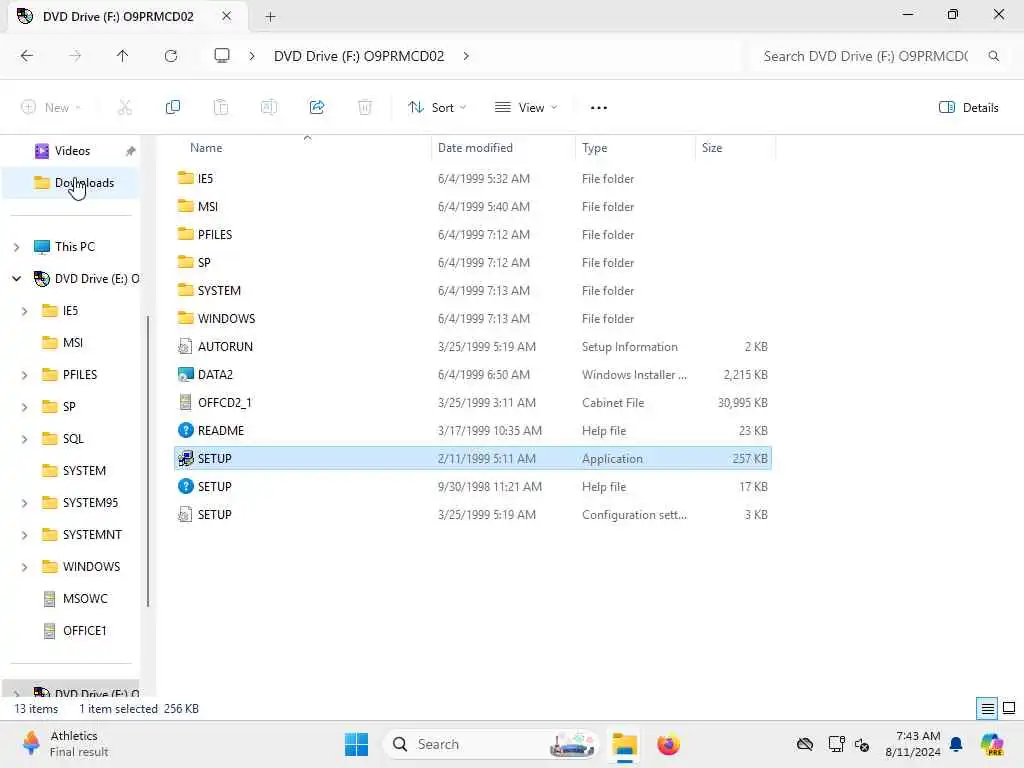
Task: Open the View dropdown
Action: point(526,108)
